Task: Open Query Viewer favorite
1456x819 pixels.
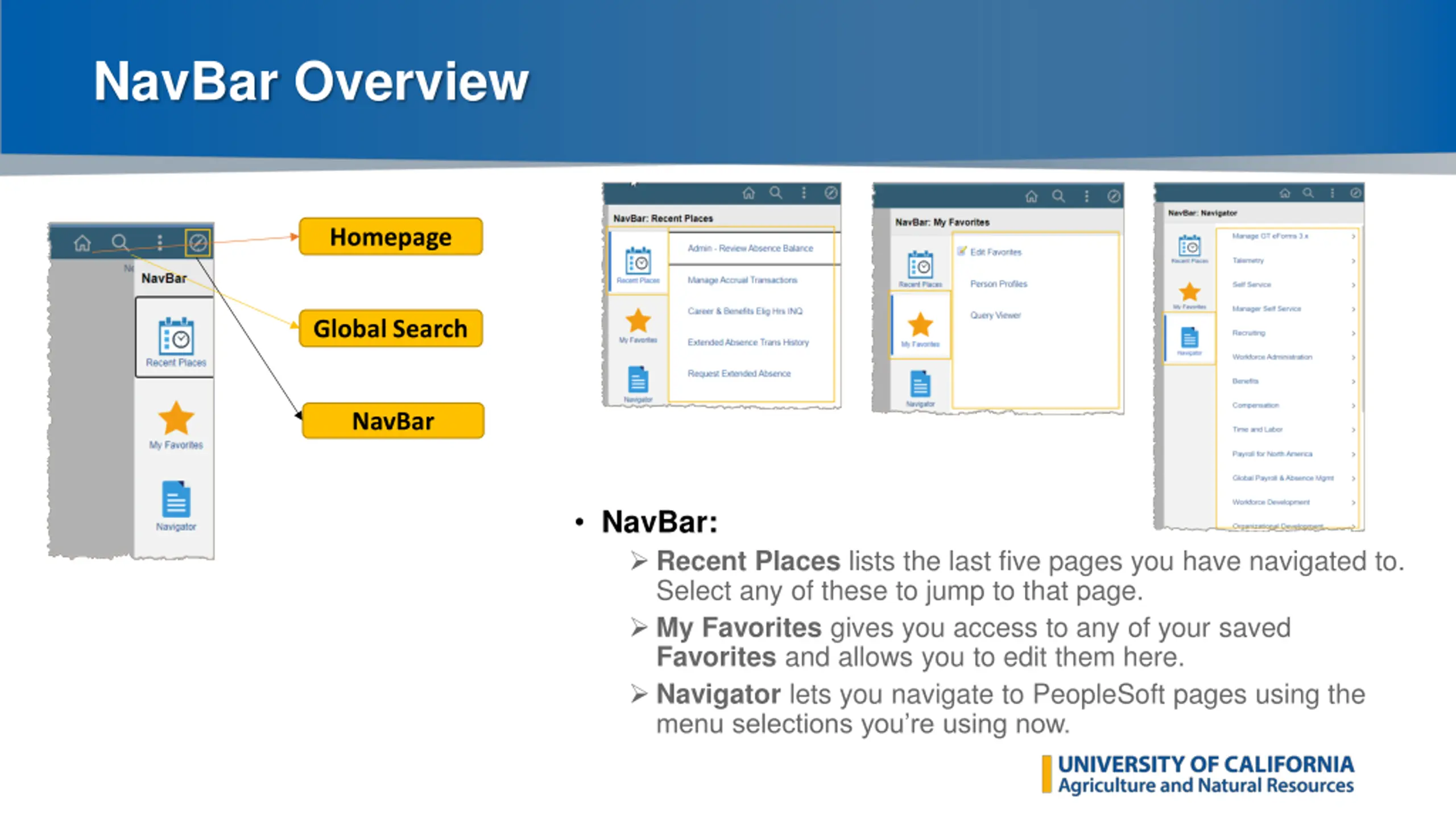Action: pyautogui.click(x=995, y=315)
